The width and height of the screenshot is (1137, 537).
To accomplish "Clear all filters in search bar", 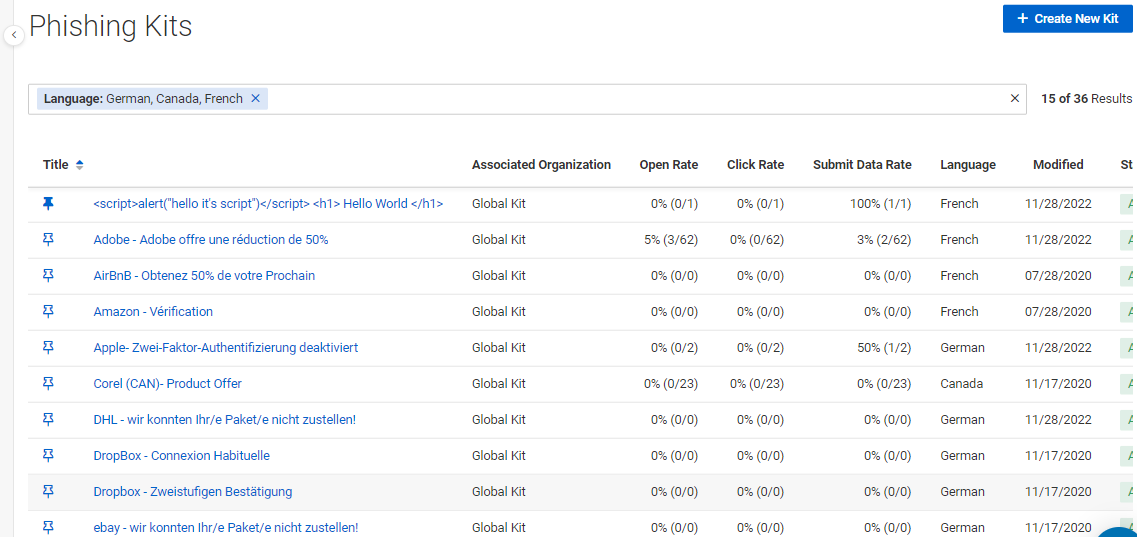I will coord(1014,99).
